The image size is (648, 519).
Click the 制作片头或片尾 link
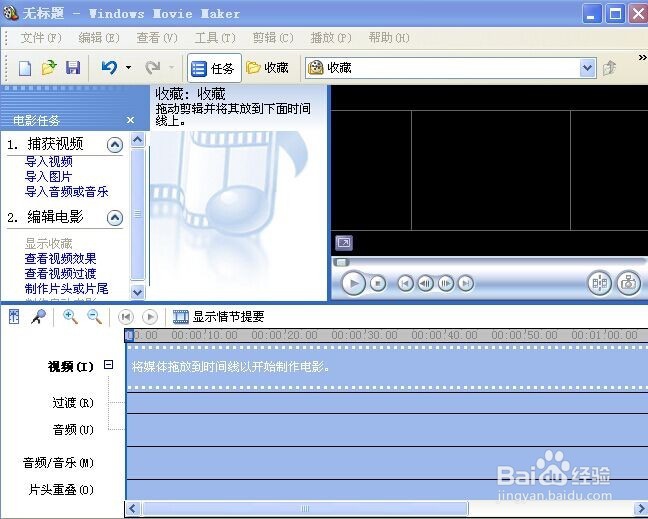pyautogui.click(x=67, y=288)
